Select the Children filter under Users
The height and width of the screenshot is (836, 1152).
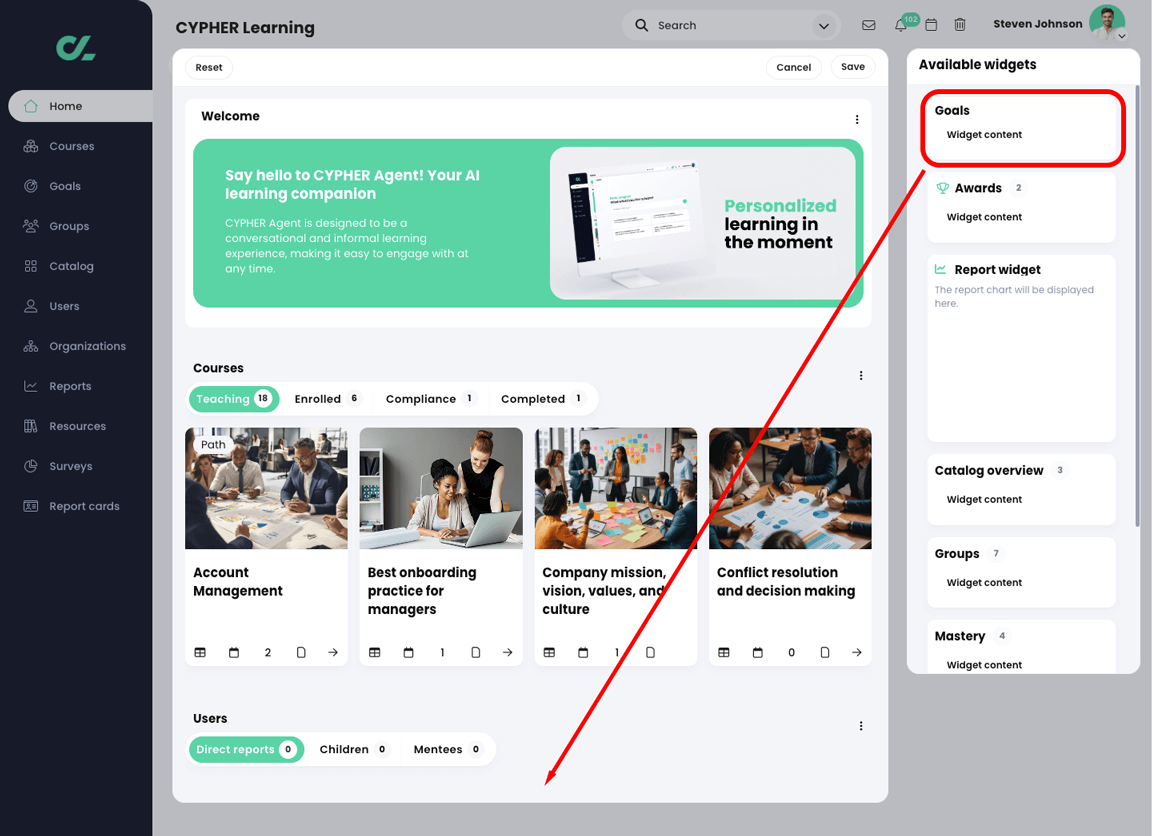click(x=344, y=749)
